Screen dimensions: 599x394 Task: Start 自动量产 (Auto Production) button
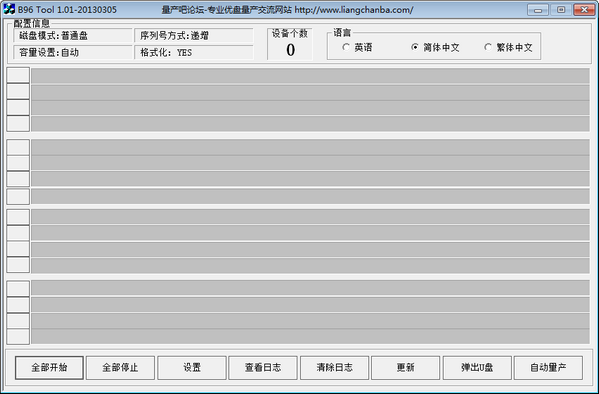(548, 368)
